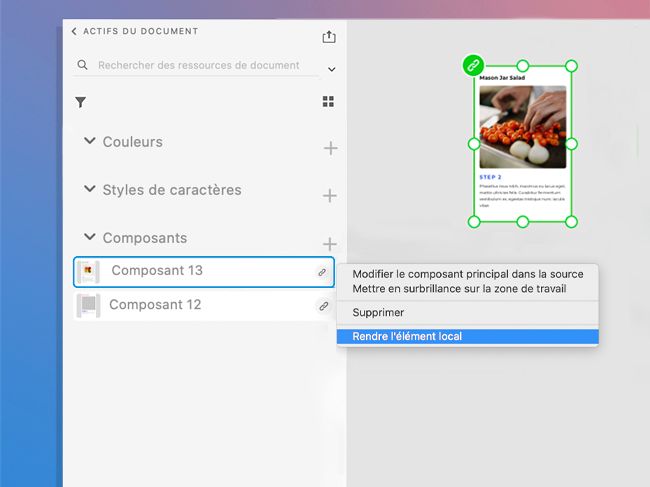Choose Modifier le composant principal dans la source
The width and height of the screenshot is (650, 487).
pyautogui.click(x=468, y=274)
